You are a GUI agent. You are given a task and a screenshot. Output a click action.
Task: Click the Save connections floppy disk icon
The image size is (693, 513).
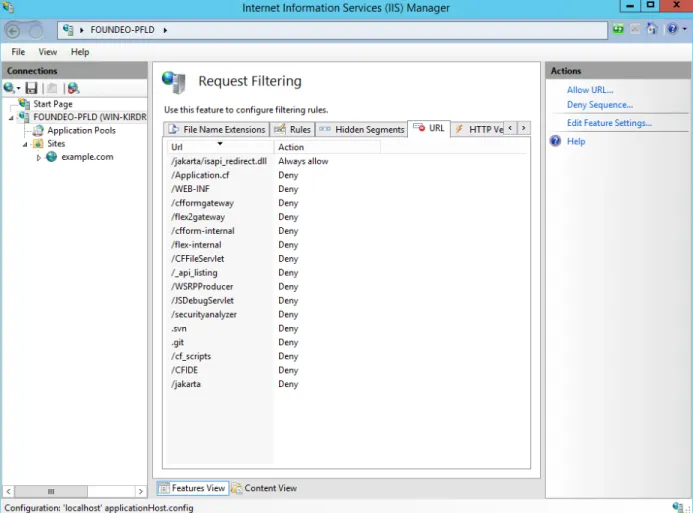pos(31,88)
